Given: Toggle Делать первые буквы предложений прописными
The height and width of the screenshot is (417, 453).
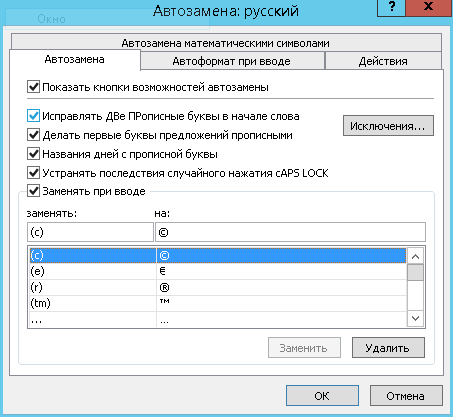Looking at the screenshot, I should coord(33,135).
